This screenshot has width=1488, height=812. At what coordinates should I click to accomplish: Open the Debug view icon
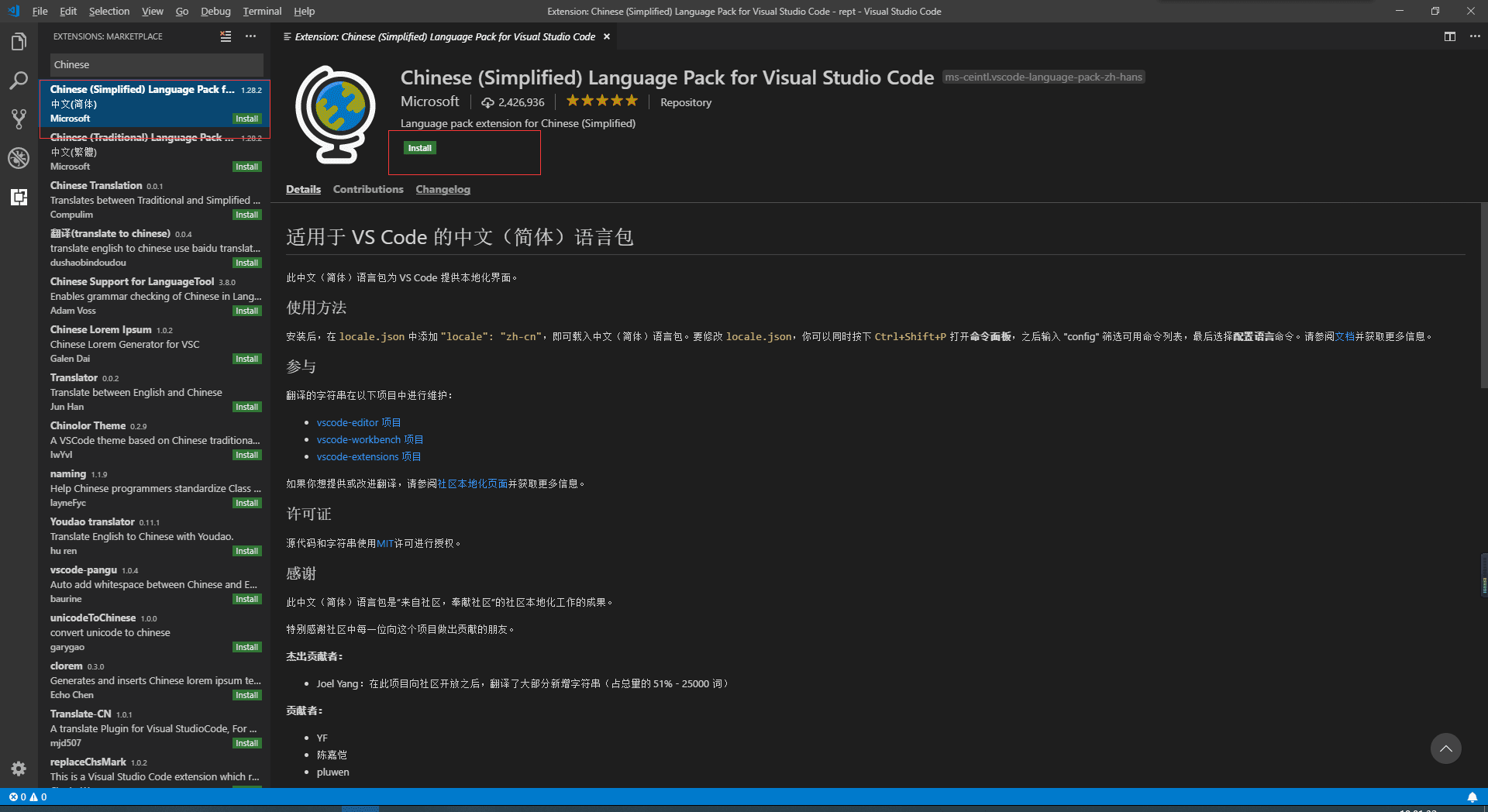pyautogui.click(x=19, y=158)
